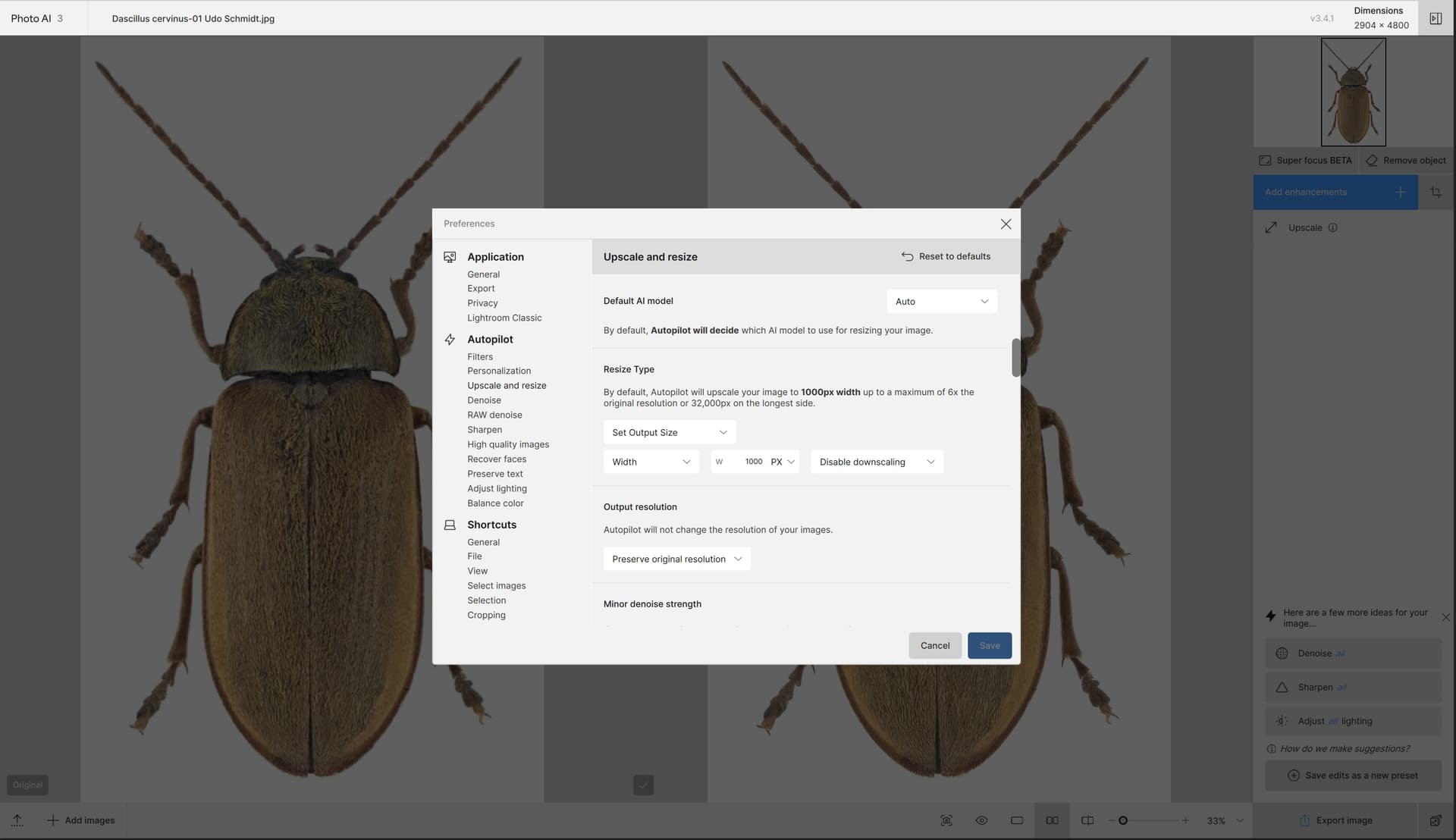Click the capture preview icon
1456x840 pixels.
946,820
